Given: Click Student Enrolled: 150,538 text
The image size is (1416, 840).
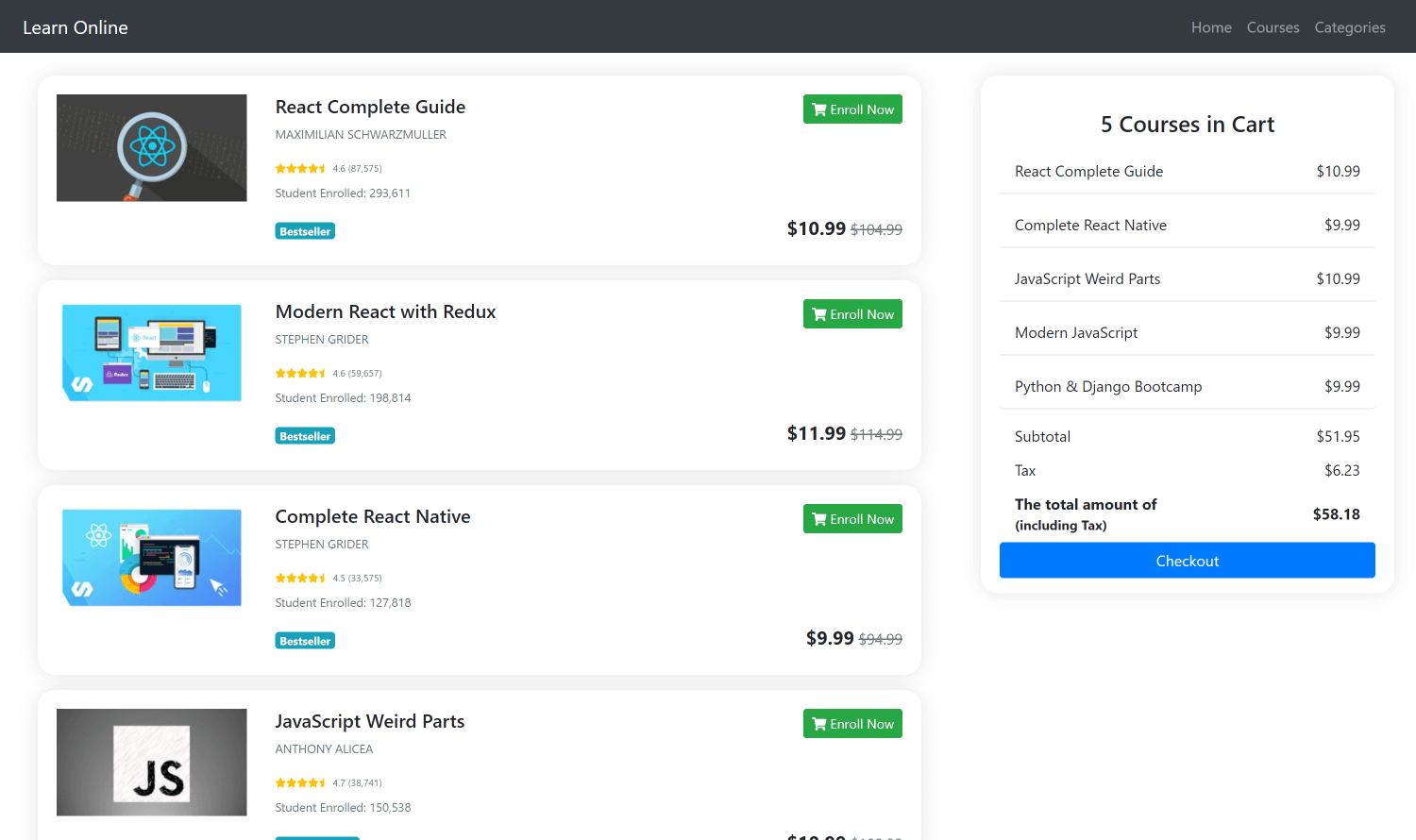Looking at the screenshot, I should [343, 808].
